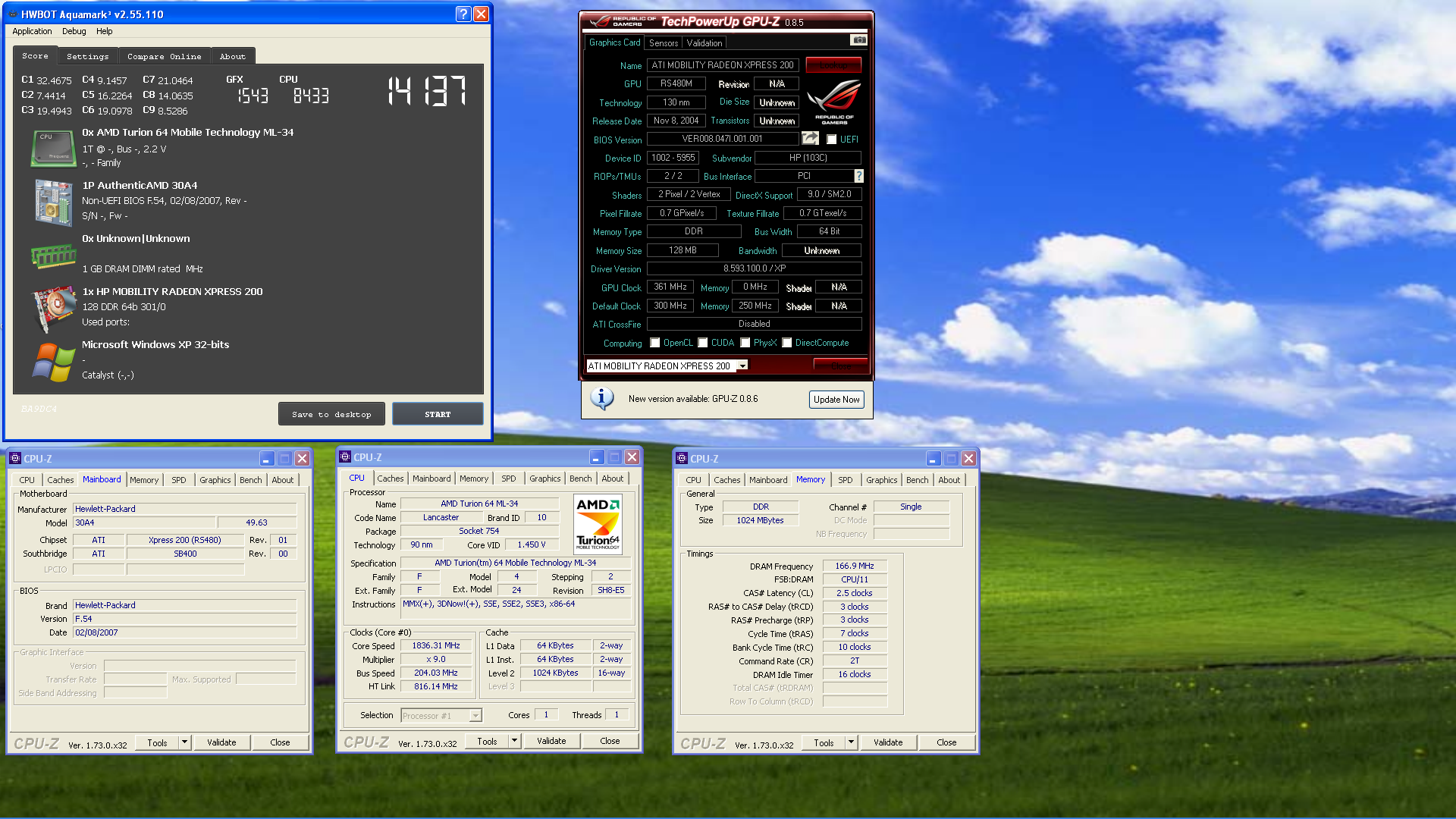Open Graphics tab in CPU-Z Mainboard window
This screenshot has width=1456, height=819.
(215, 480)
